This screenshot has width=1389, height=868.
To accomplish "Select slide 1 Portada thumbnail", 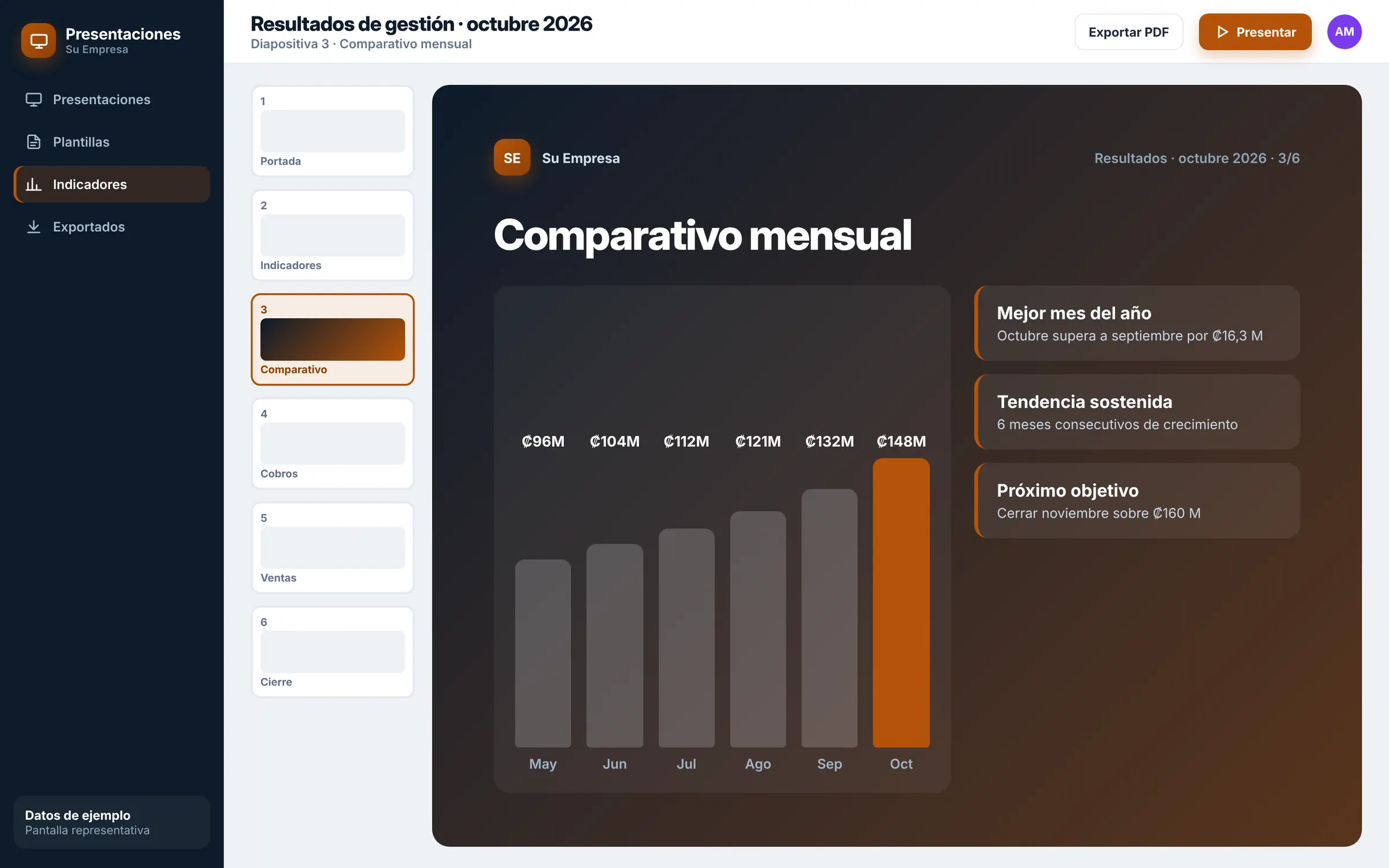I will [x=333, y=131].
